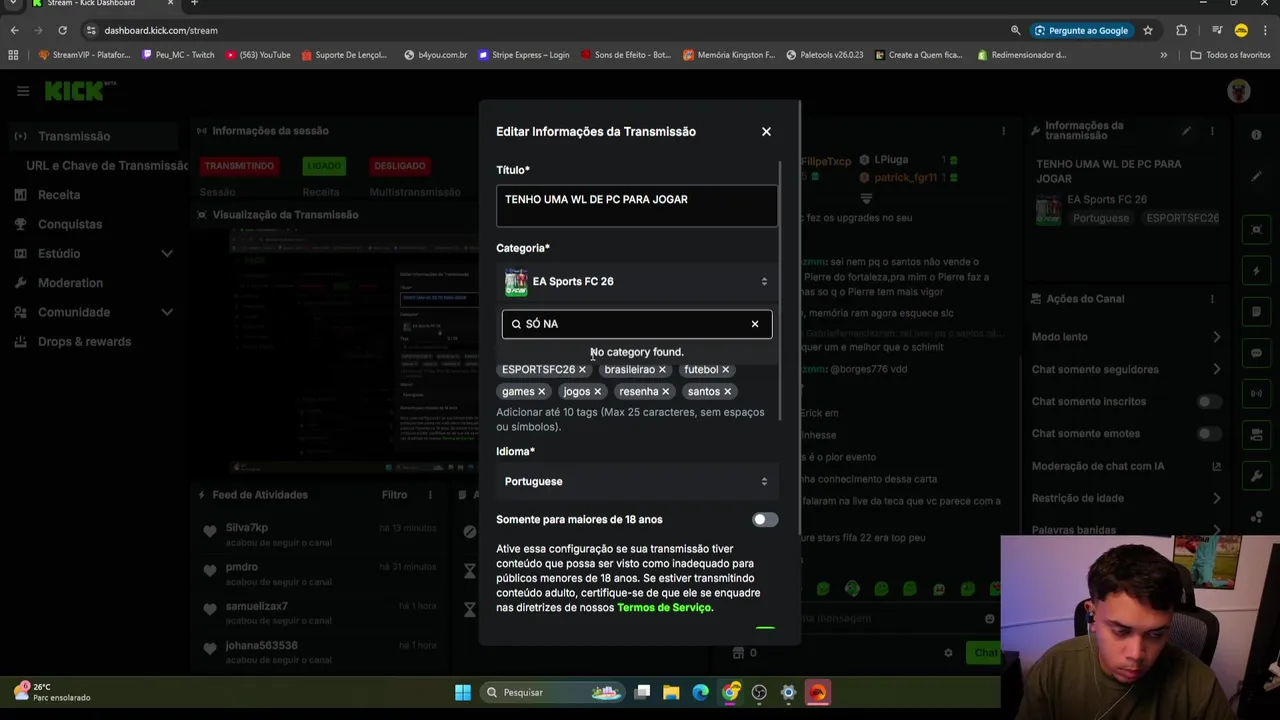Open the Windows Start menu
The height and width of the screenshot is (720, 1280).
(x=463, y=692)
